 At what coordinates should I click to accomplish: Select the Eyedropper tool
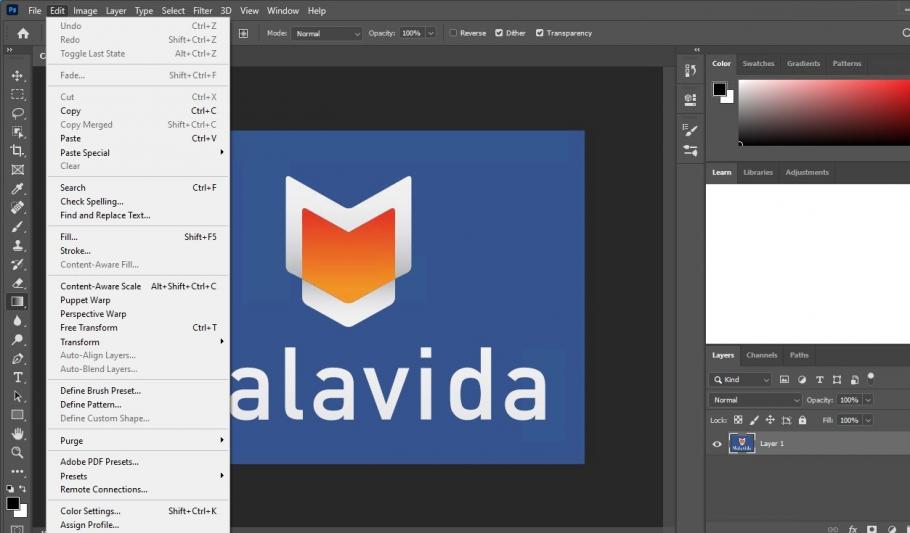17,189
